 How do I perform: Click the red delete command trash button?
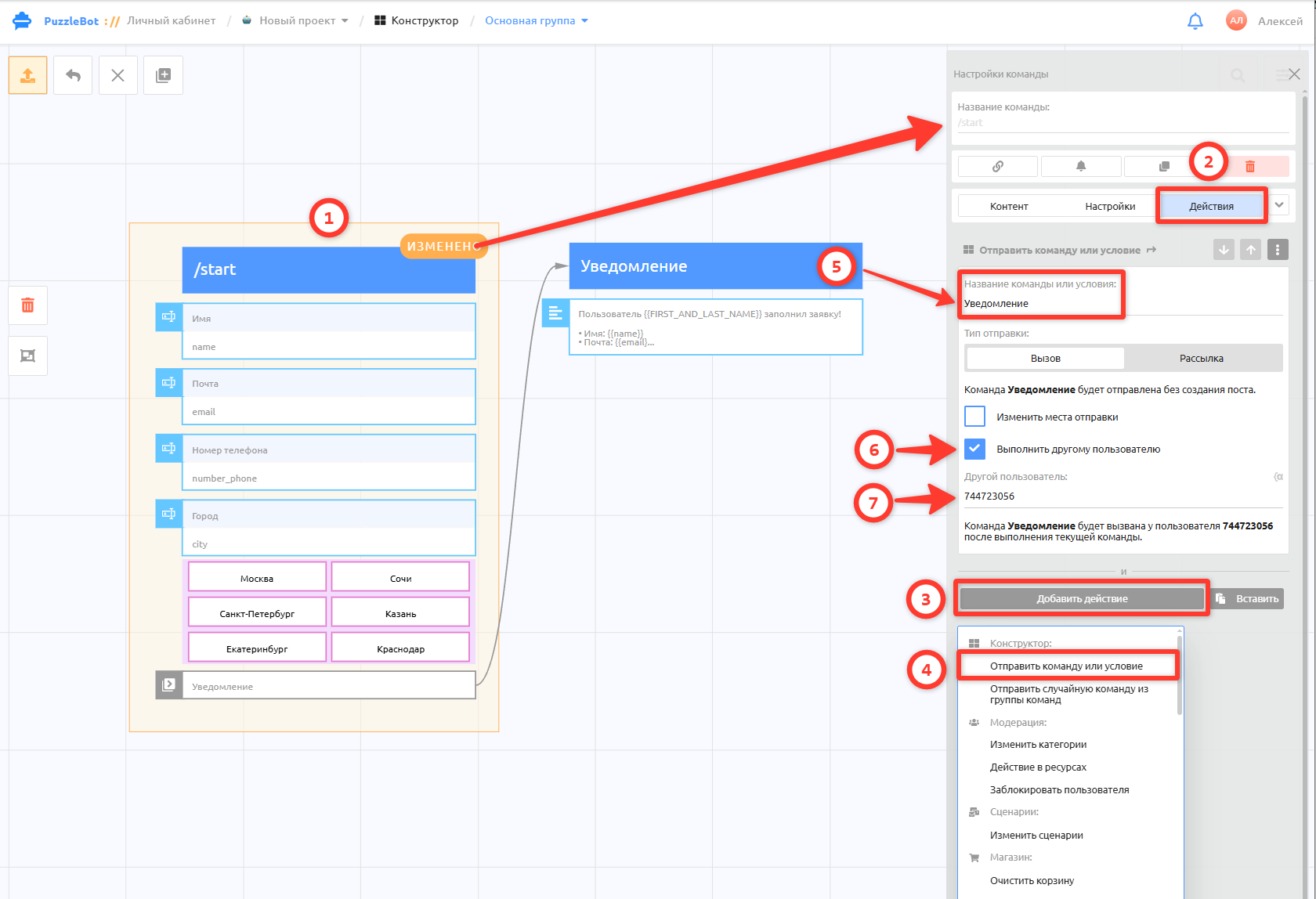1250,166
